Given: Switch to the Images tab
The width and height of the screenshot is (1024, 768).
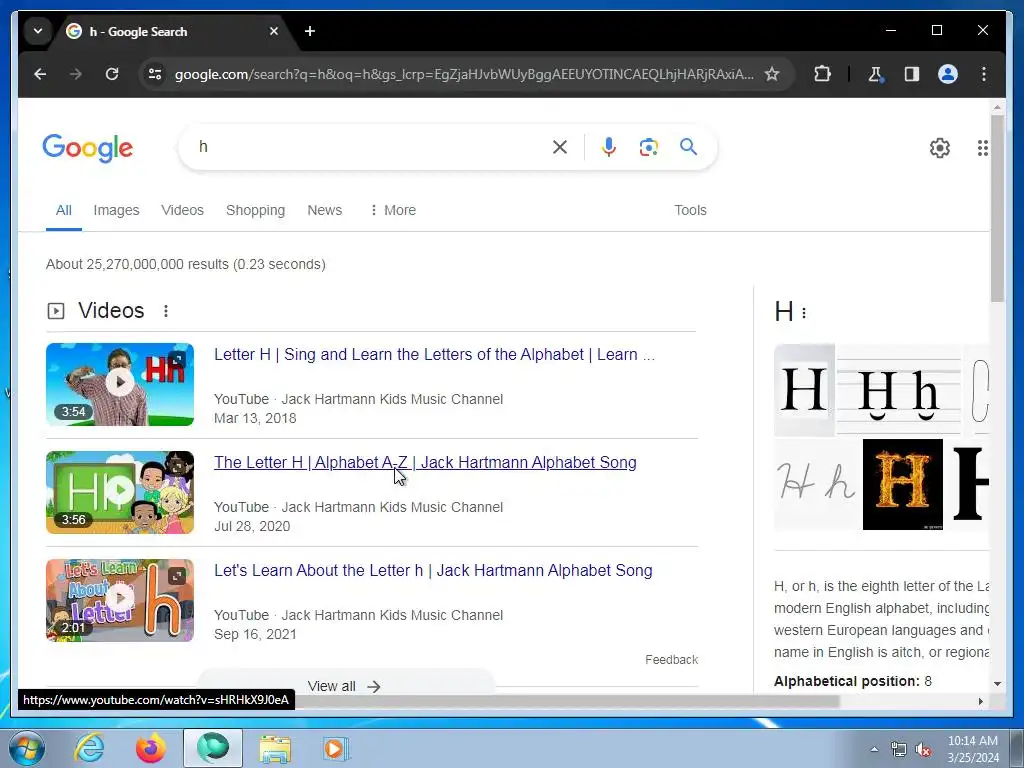Looking at the screenshot, I should pyautogui.click(x=116, y=210).
